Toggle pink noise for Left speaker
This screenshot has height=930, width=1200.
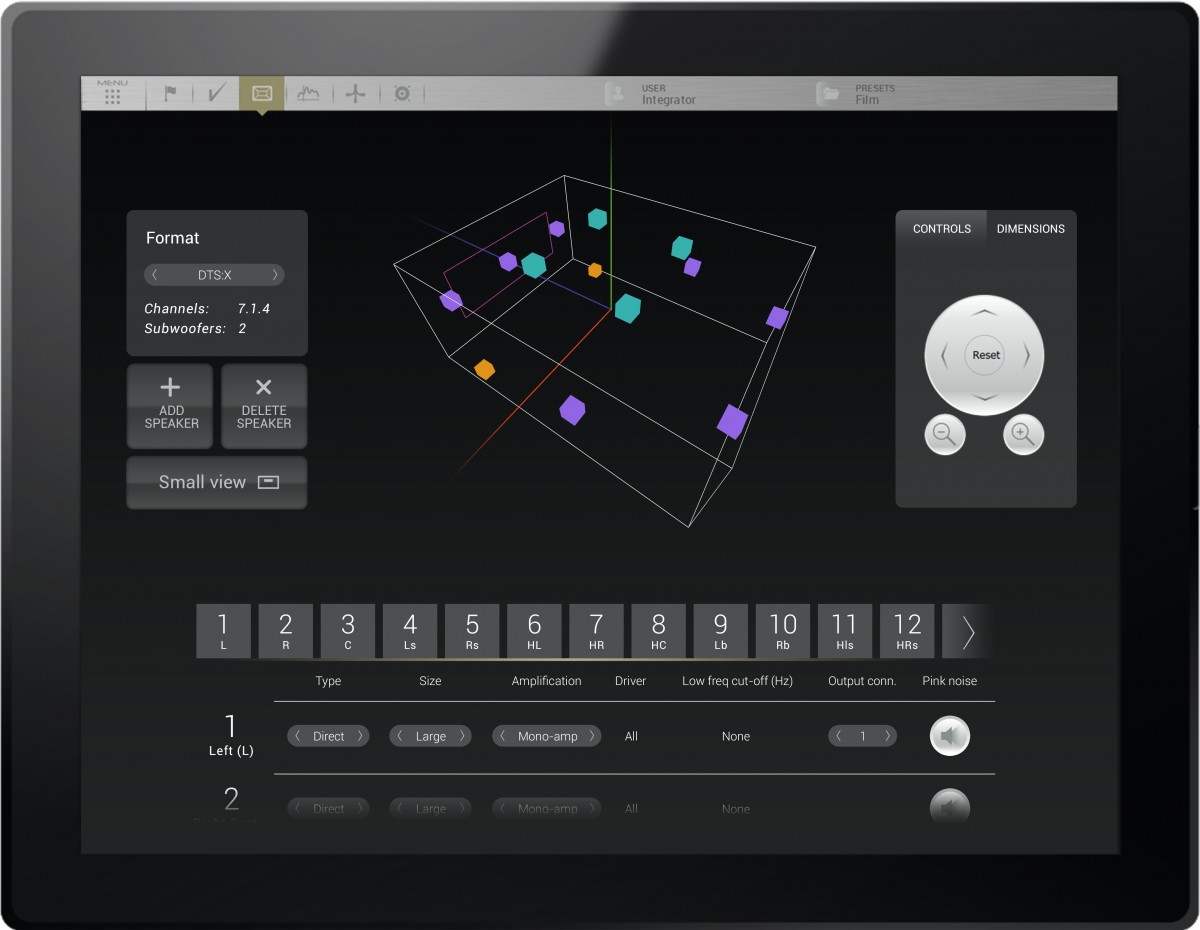click(x=949, y=737)
